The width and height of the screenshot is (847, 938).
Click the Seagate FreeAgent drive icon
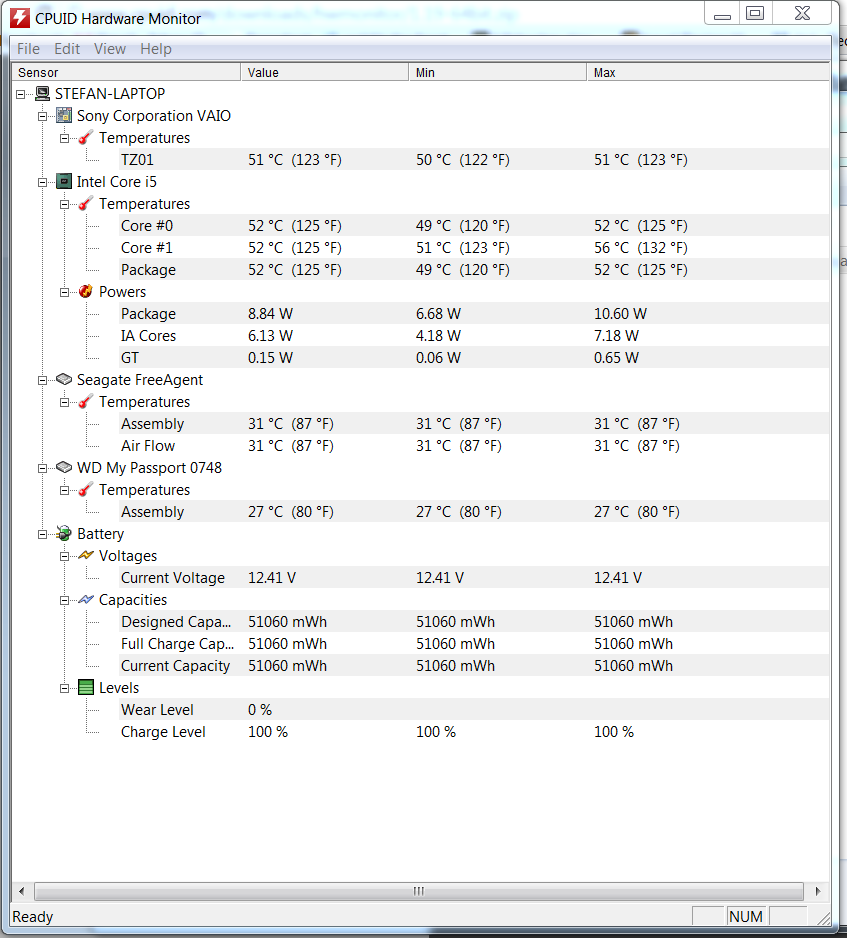[x=64, y=379]
